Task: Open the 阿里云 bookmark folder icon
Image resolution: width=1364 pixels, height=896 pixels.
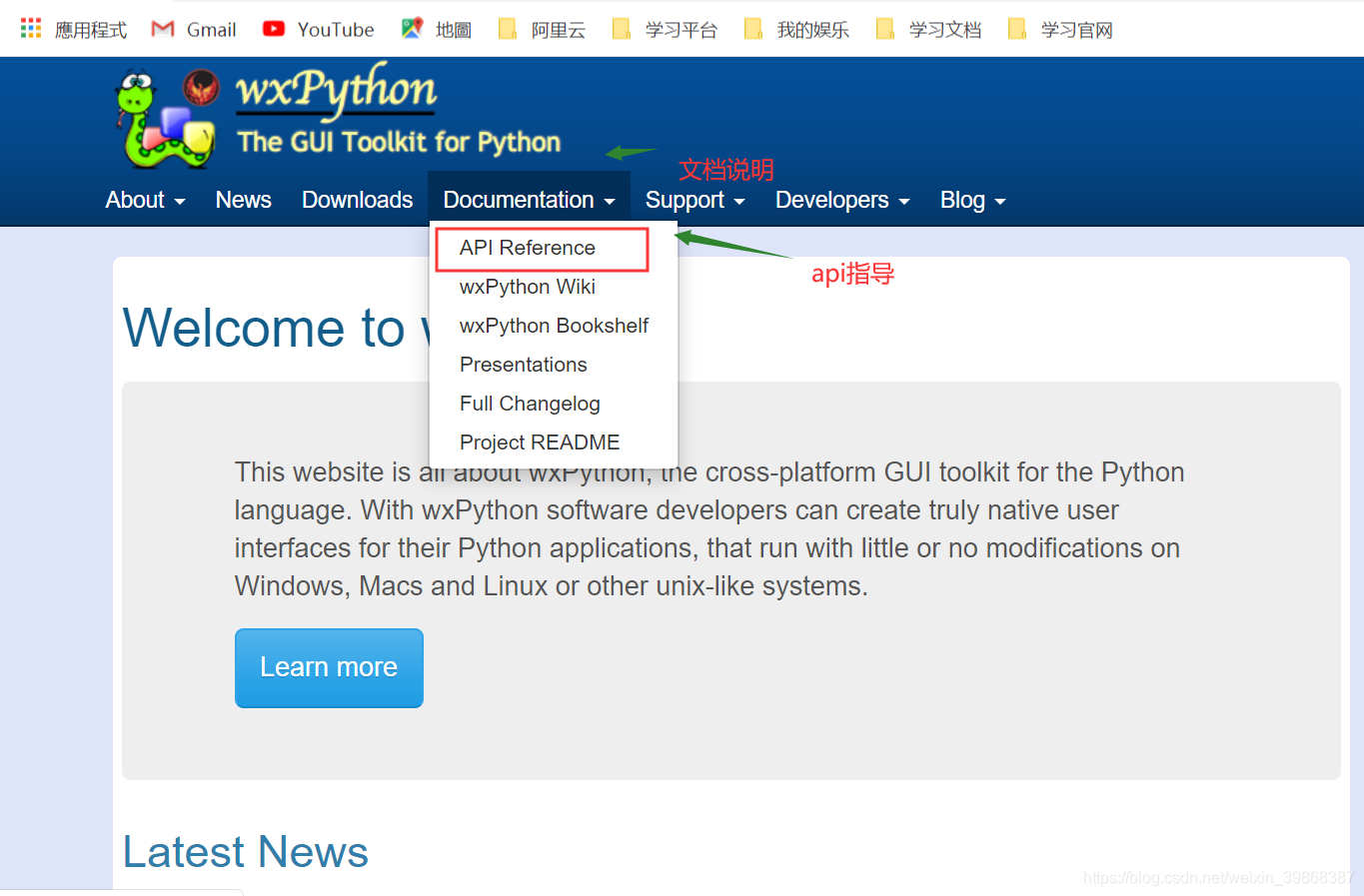Action: click(508, 29)
